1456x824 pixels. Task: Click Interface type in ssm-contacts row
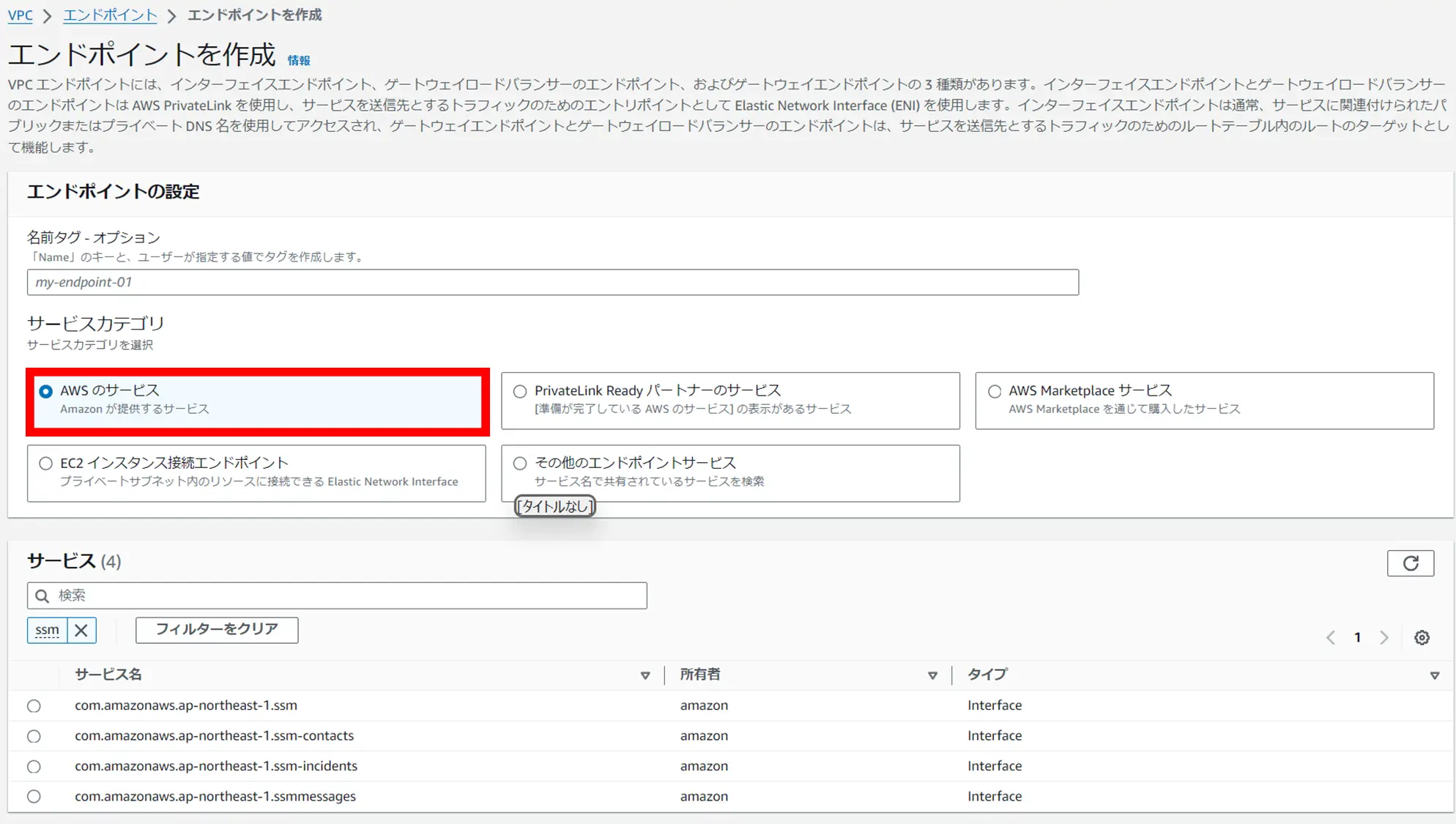(995, 735)
